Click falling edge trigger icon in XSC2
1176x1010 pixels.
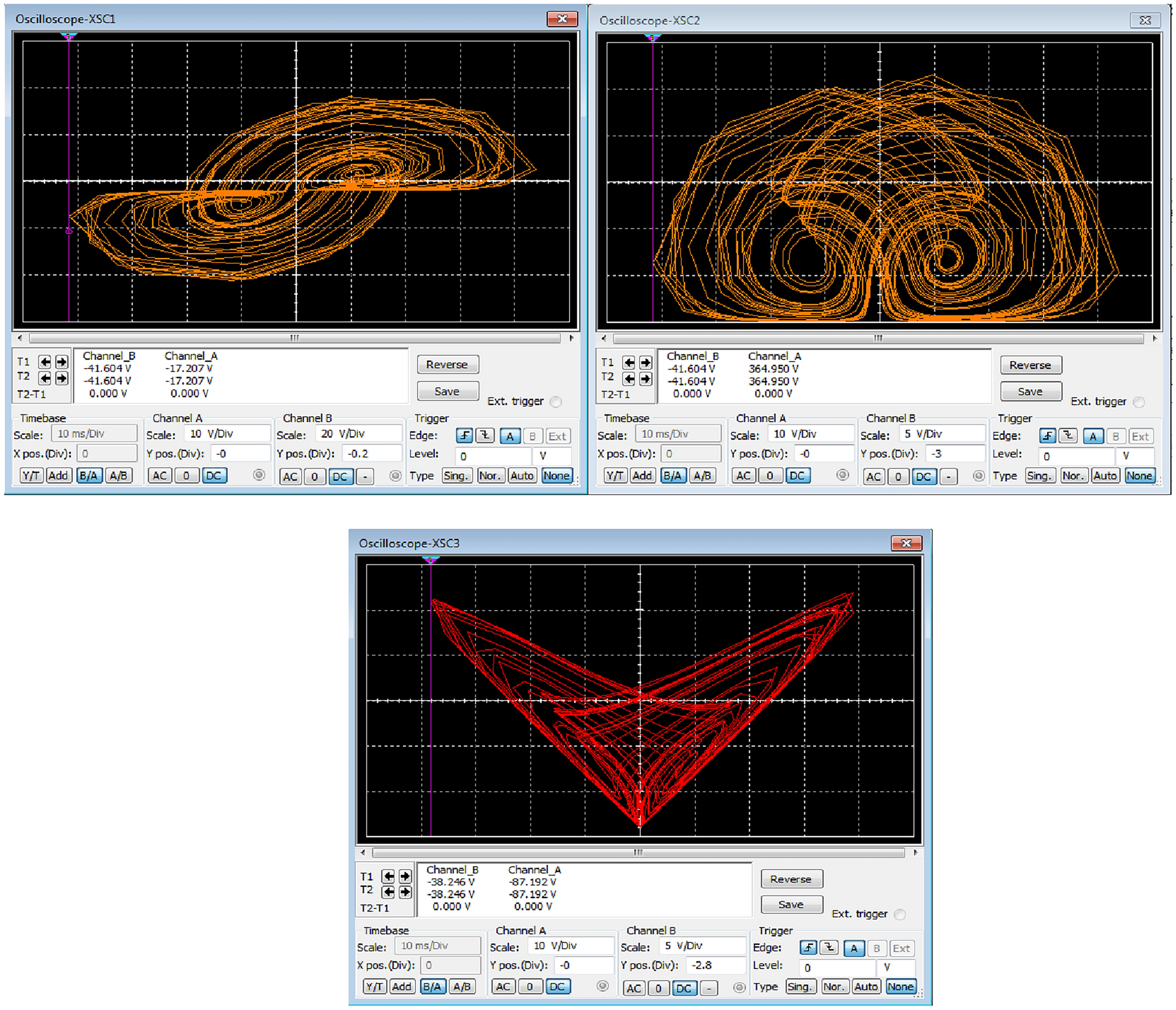coord(1068,437)
